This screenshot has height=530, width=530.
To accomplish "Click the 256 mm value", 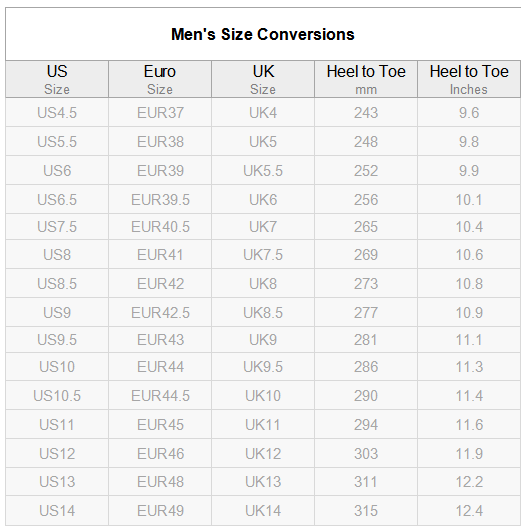I will click(x=366, y=199).
